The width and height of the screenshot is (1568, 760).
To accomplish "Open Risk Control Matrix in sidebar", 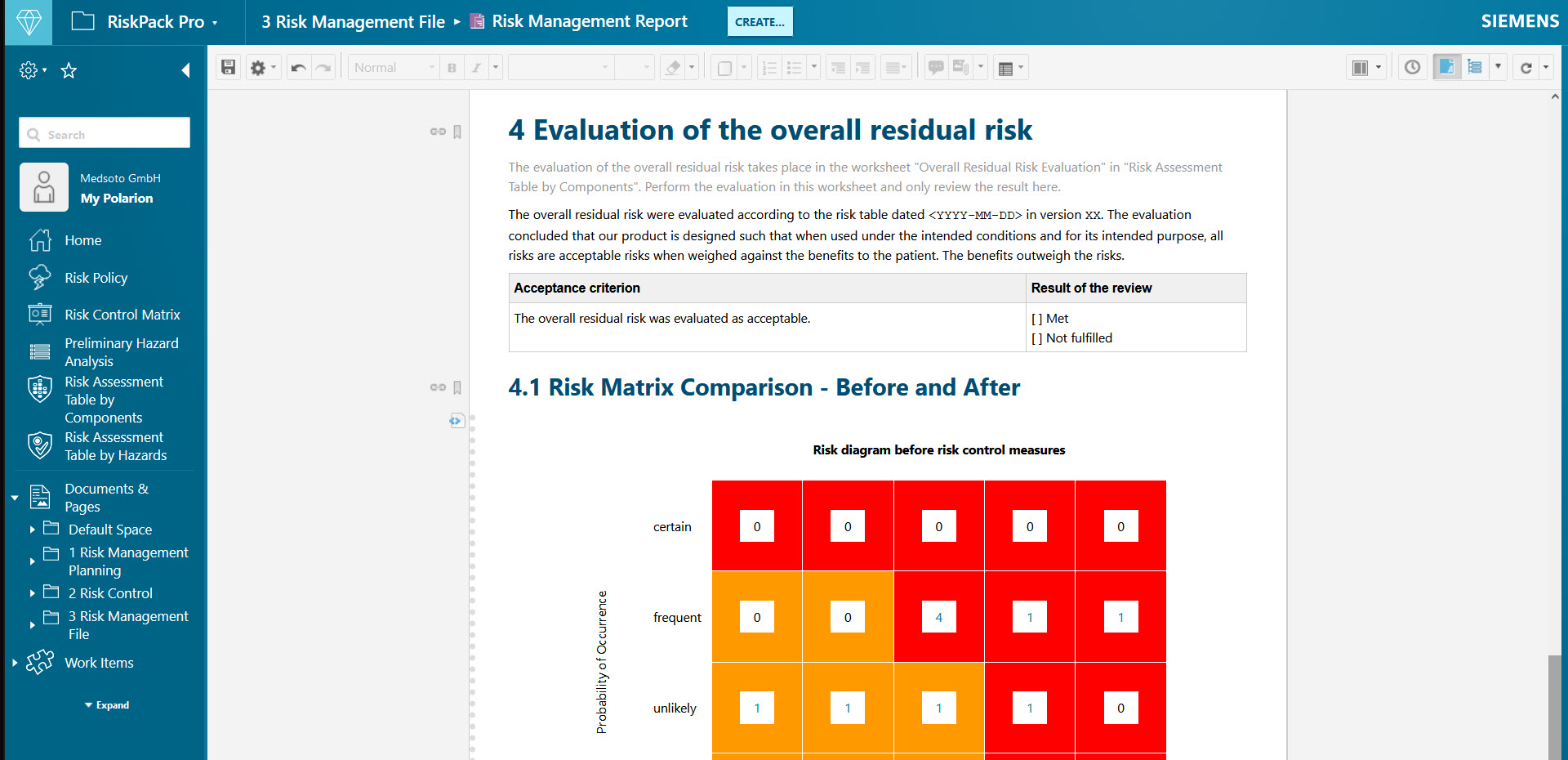I will coord(122,315).
